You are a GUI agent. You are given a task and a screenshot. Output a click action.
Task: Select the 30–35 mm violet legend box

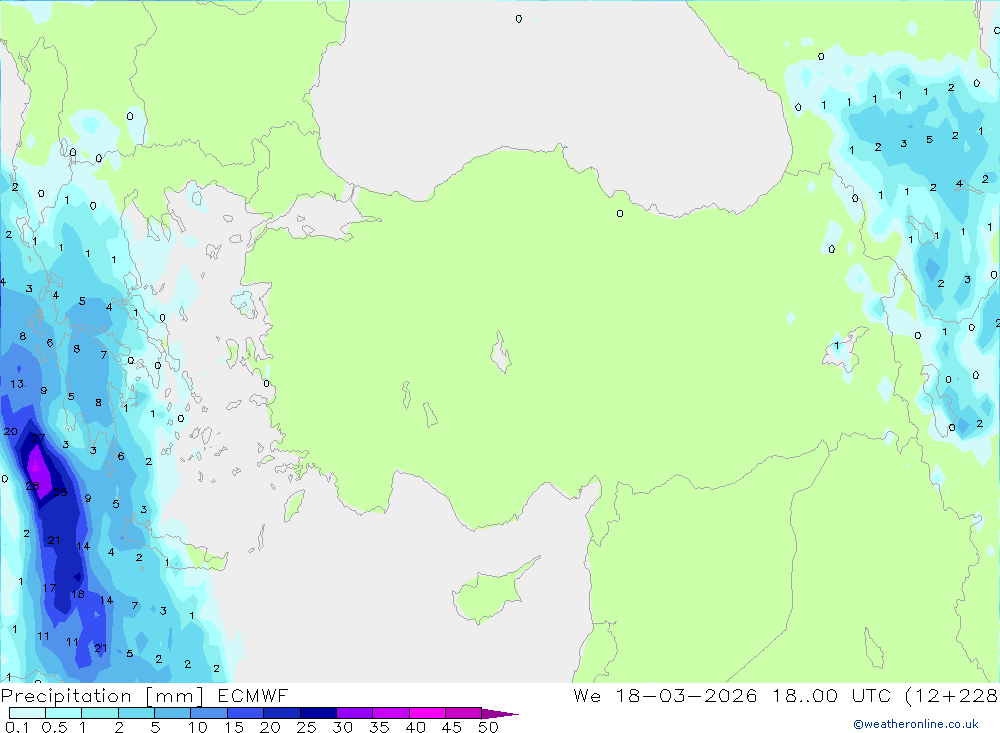click(x=355, y=713)
